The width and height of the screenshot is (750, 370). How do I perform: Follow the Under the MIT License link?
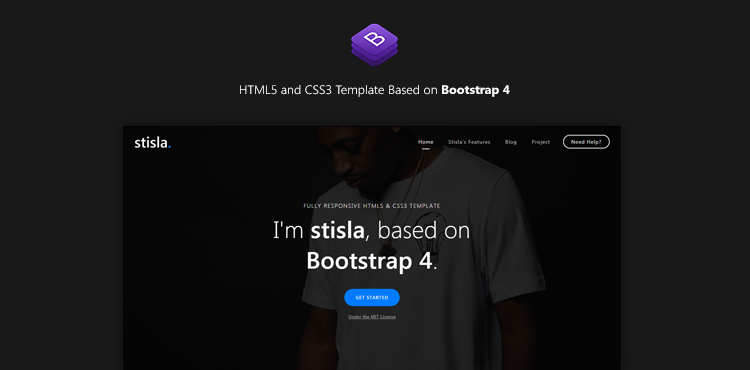pos(372,317)
